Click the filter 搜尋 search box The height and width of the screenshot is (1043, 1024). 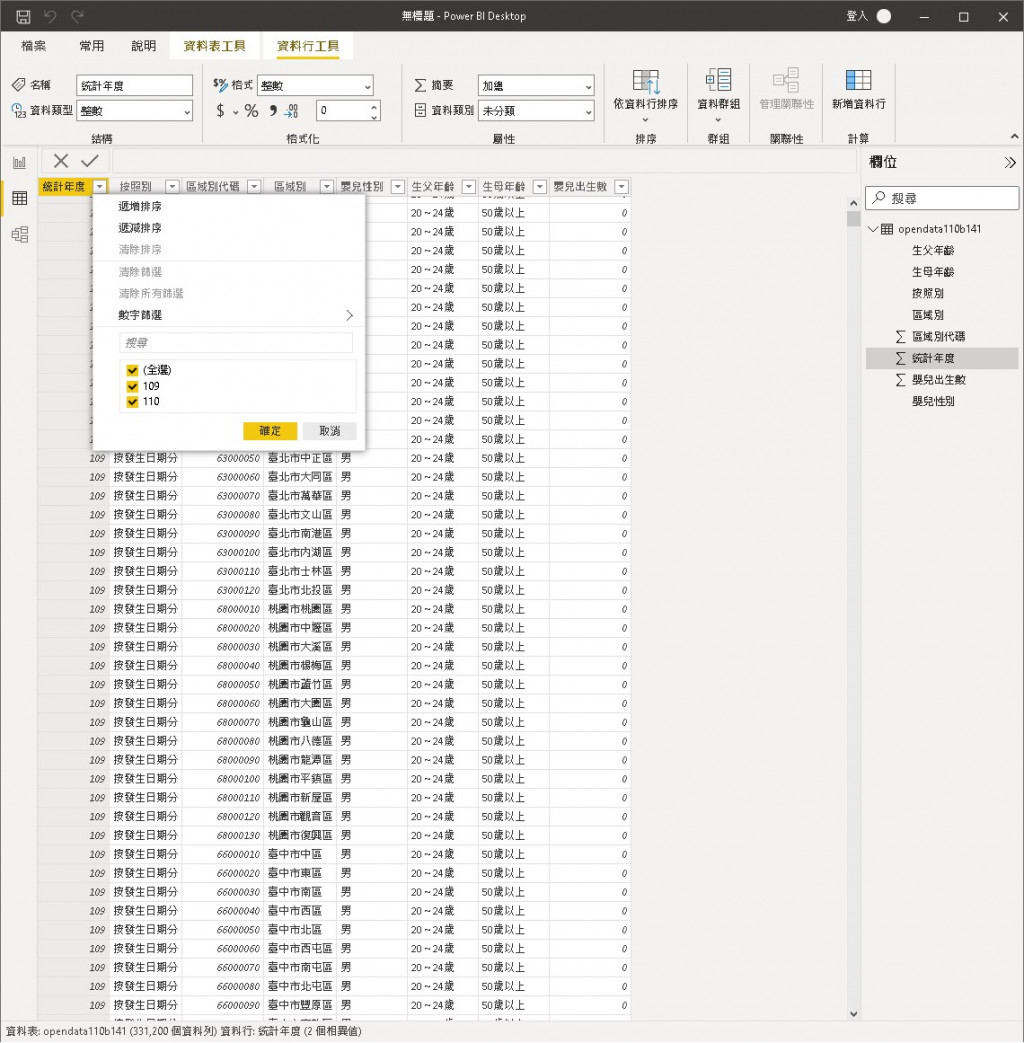[x=236, y=343]
